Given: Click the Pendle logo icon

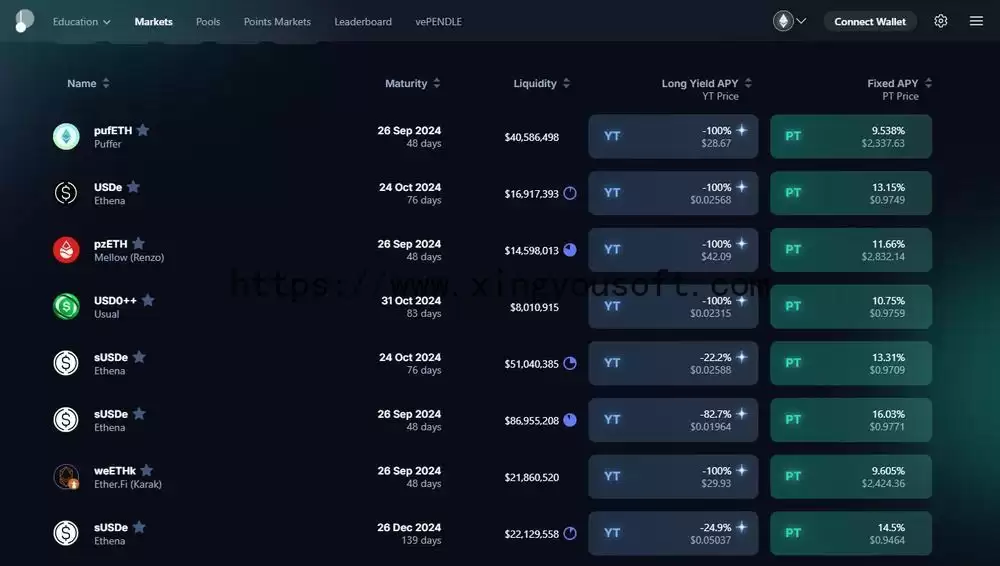Looking at the screenshot, I should tap(24, 20).
